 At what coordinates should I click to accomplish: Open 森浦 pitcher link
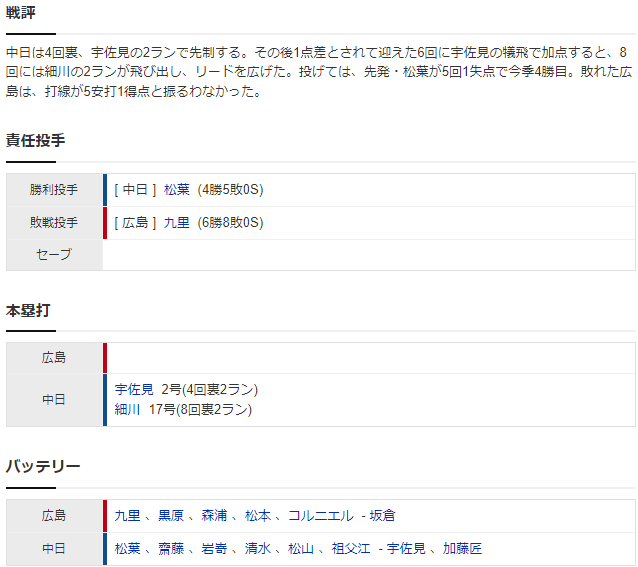click(214, 515)
